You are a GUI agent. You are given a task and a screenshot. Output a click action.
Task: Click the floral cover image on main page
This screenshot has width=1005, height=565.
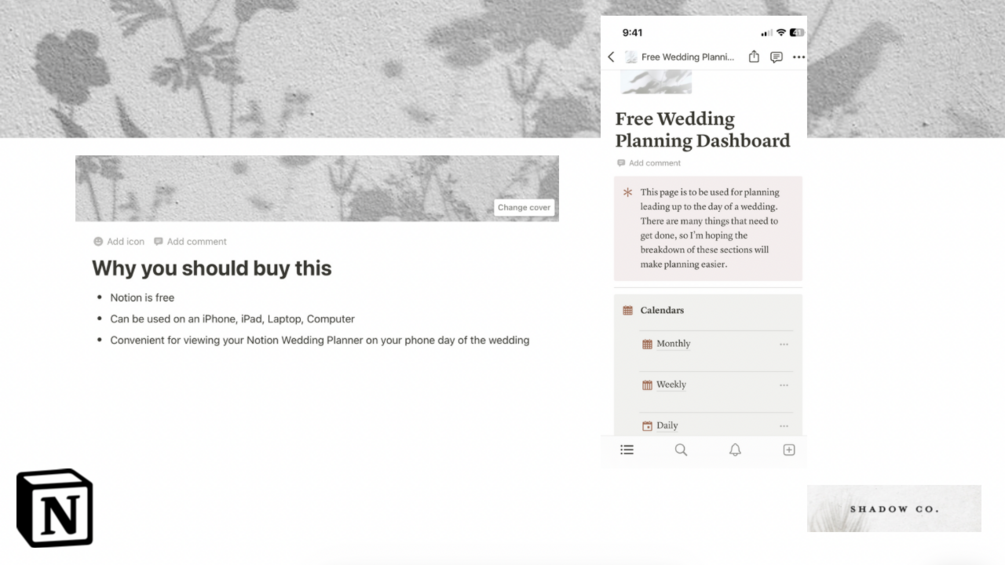317,188
